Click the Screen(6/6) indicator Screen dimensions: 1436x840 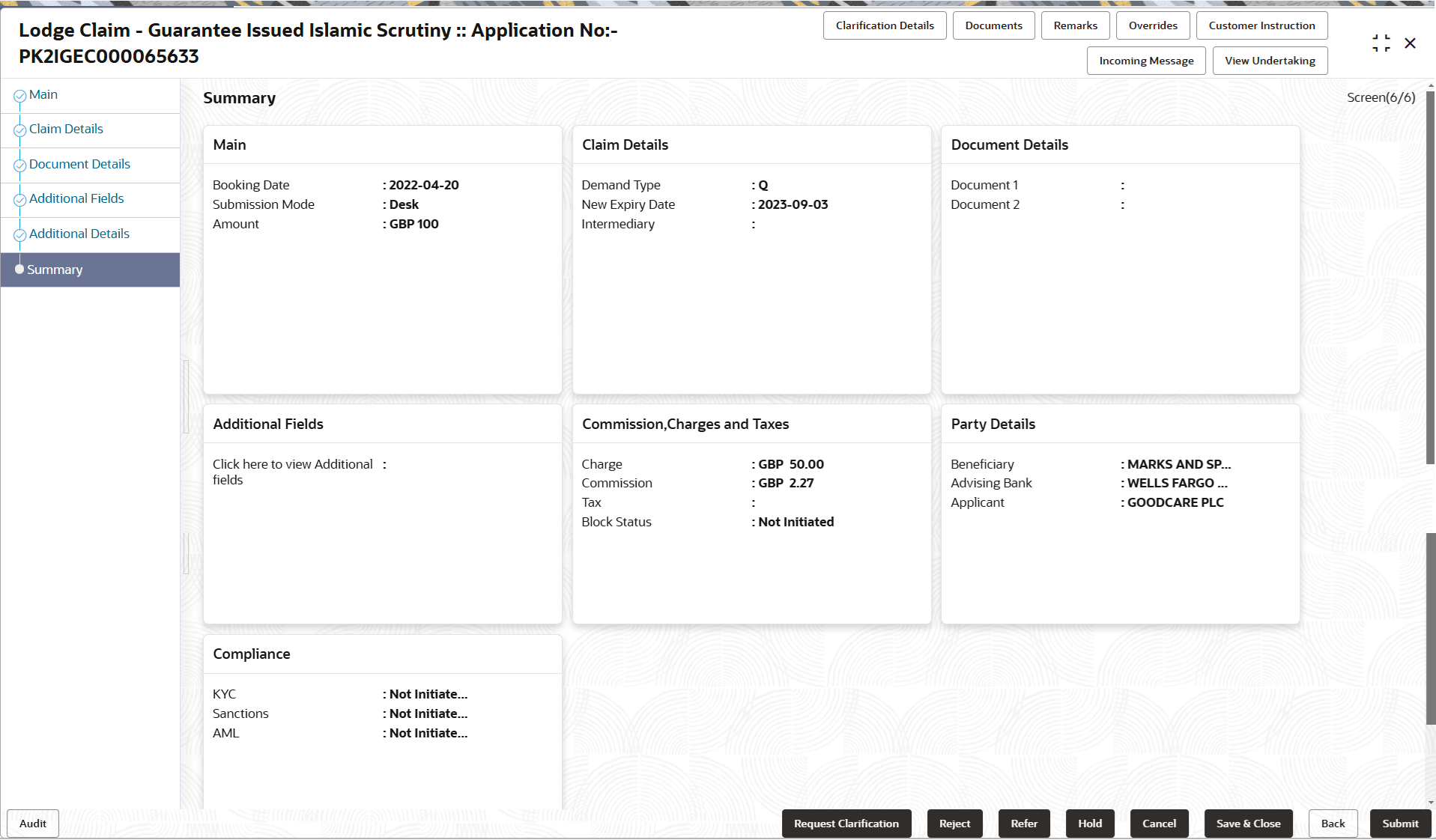1381,97
